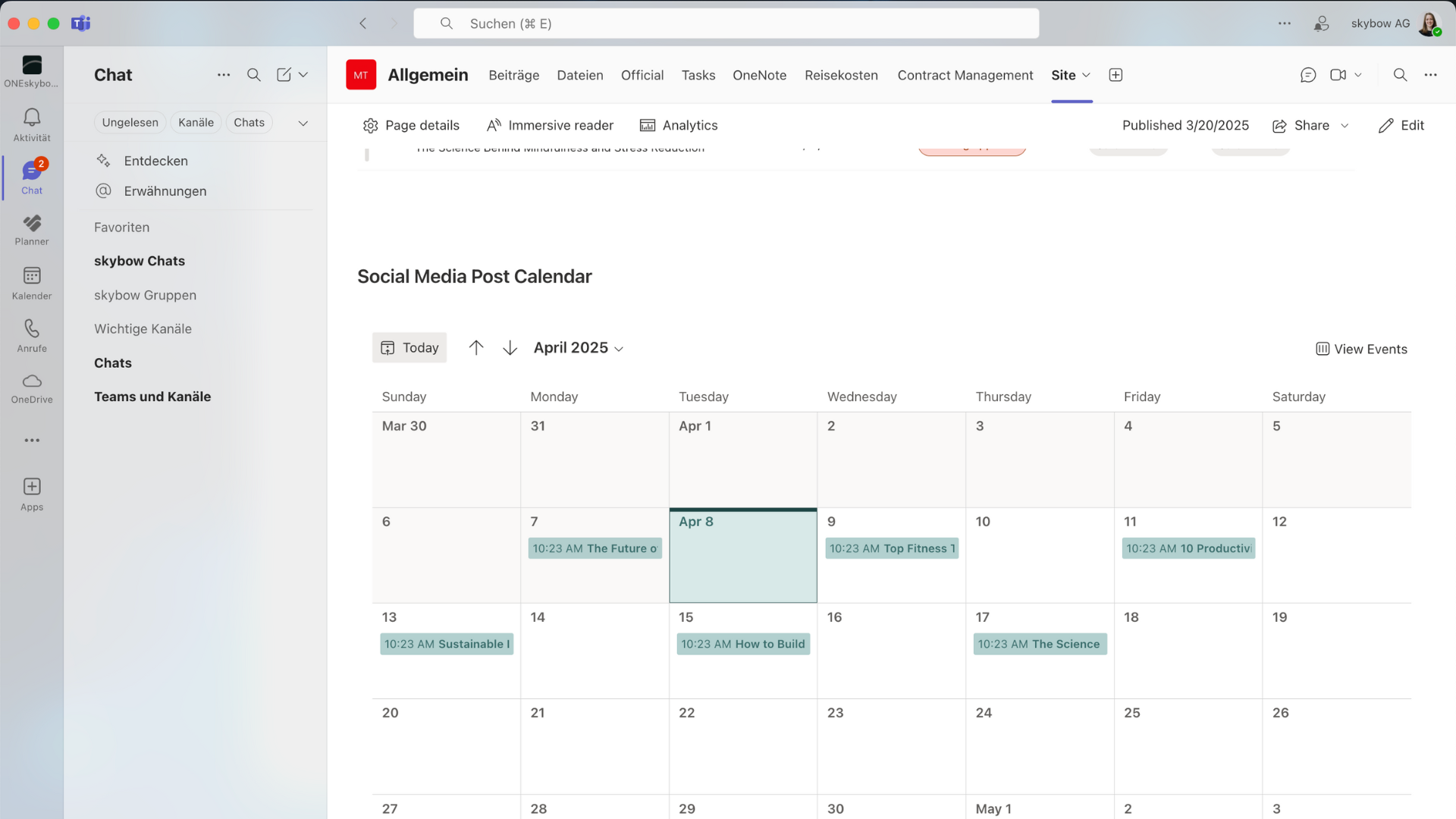1456x819 pixels.
Task: Open Erwähnungen mentions
Action: click(x=165, y=191)
